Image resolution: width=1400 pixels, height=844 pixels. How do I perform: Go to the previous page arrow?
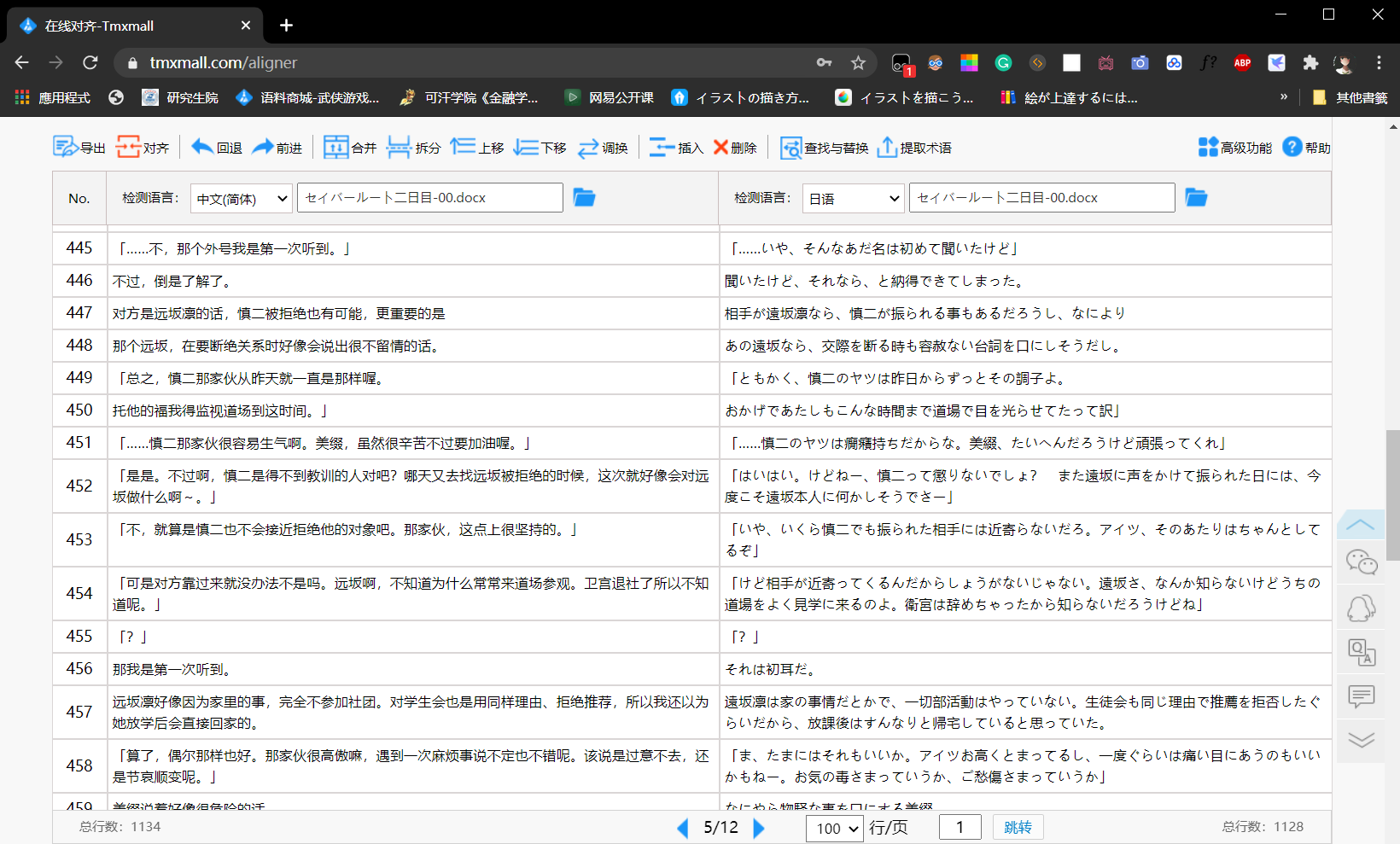click(682, 828)
